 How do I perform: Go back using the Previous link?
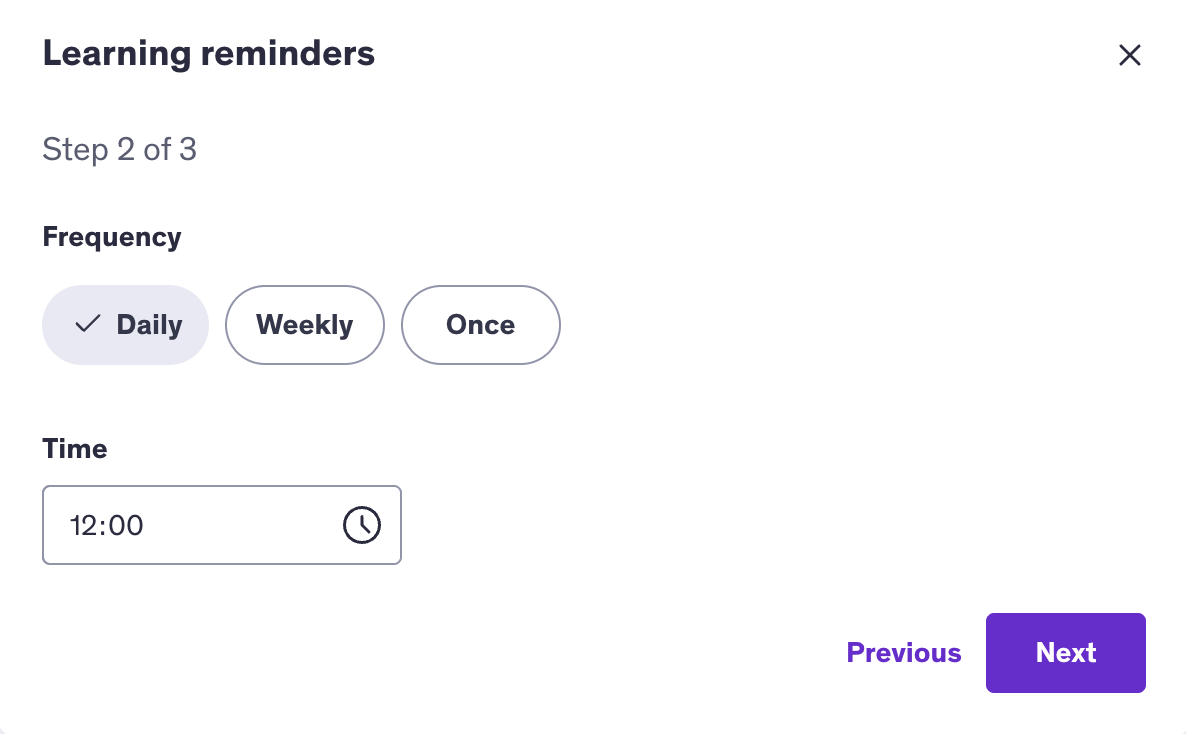(903, 652)
